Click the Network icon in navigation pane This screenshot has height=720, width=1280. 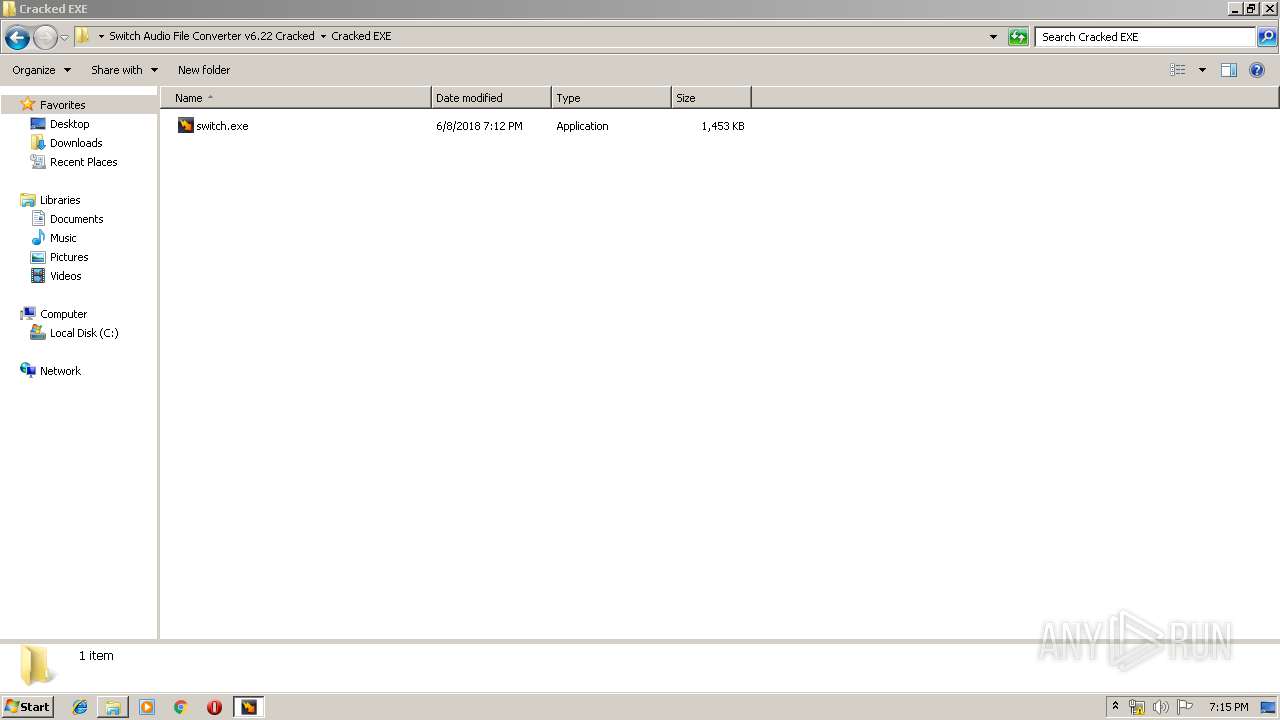[28, 370]
